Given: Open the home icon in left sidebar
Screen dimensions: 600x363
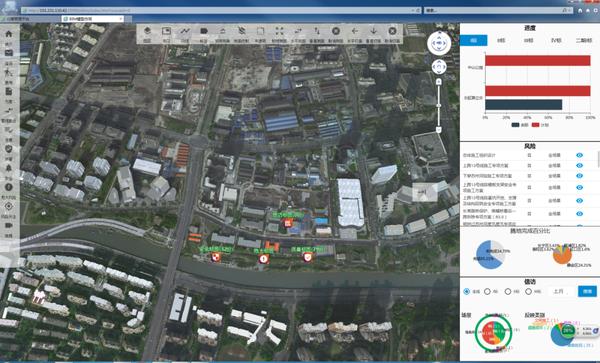Looking at the screenshot, I should coord(8,34).
